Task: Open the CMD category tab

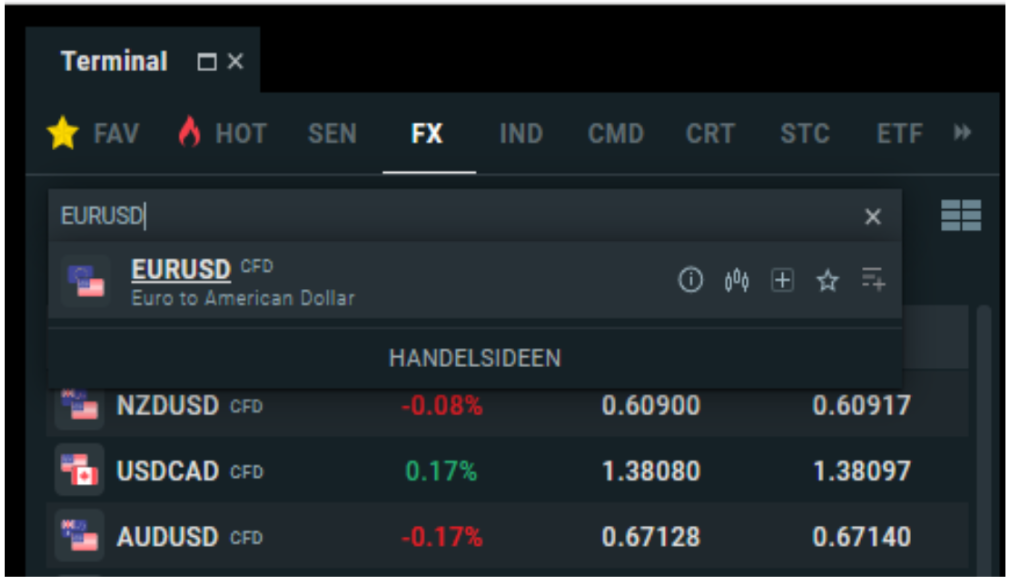Action: pyautogui.click(x=614, y=133)
